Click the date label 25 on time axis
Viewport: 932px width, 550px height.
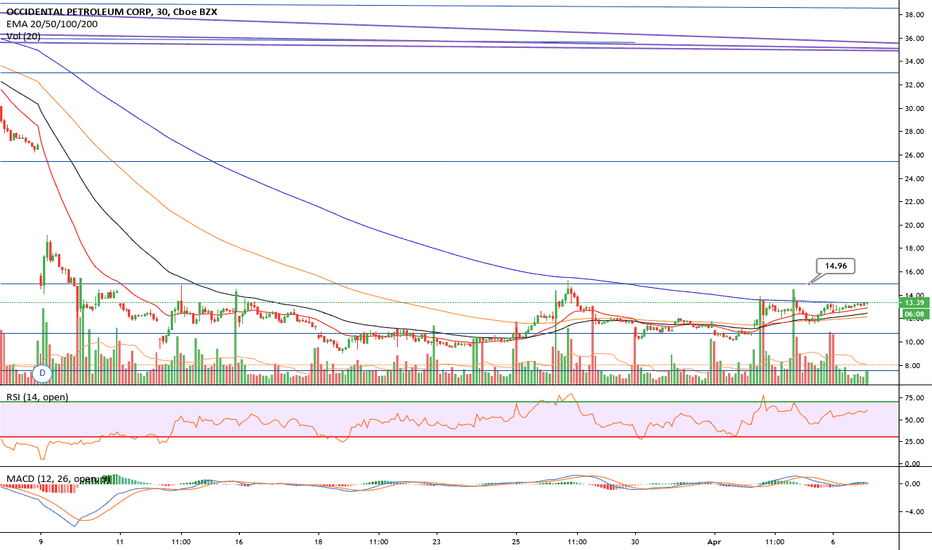point(516,542)
